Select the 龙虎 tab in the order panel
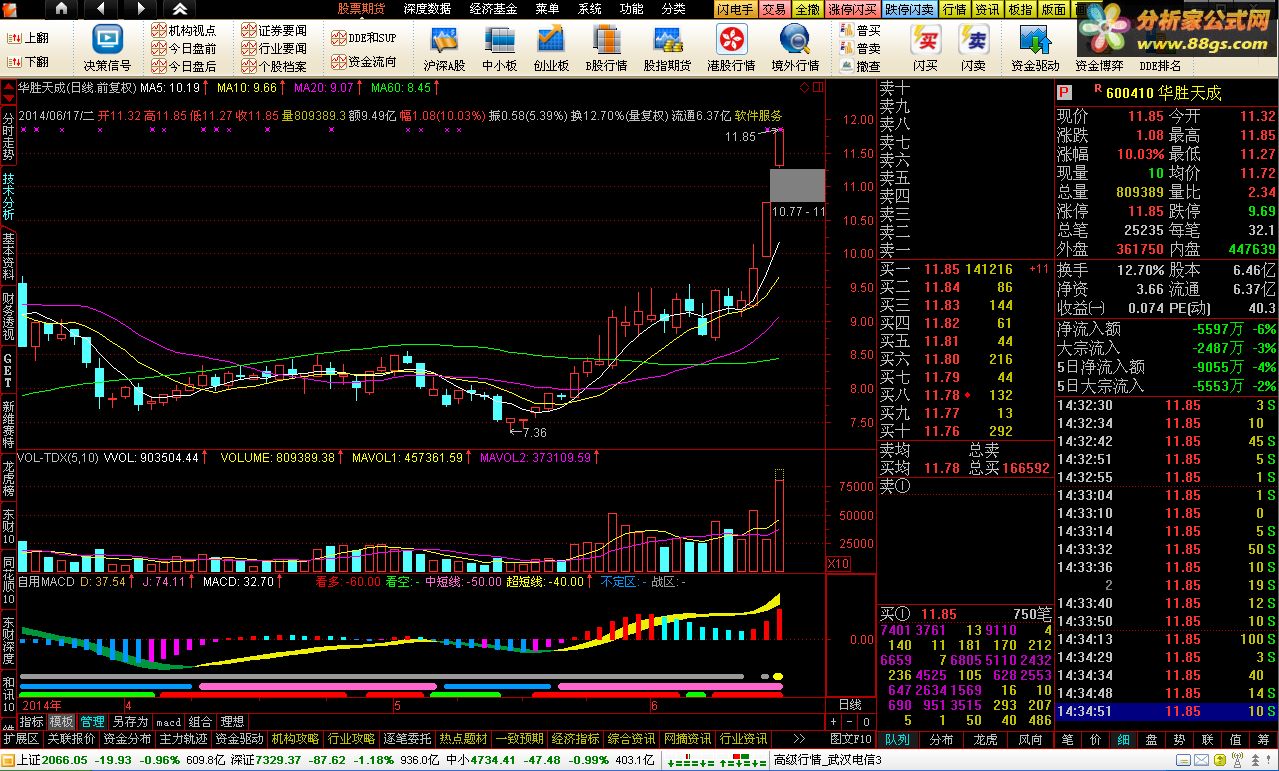1279x771 pixels. click(986, 739)
